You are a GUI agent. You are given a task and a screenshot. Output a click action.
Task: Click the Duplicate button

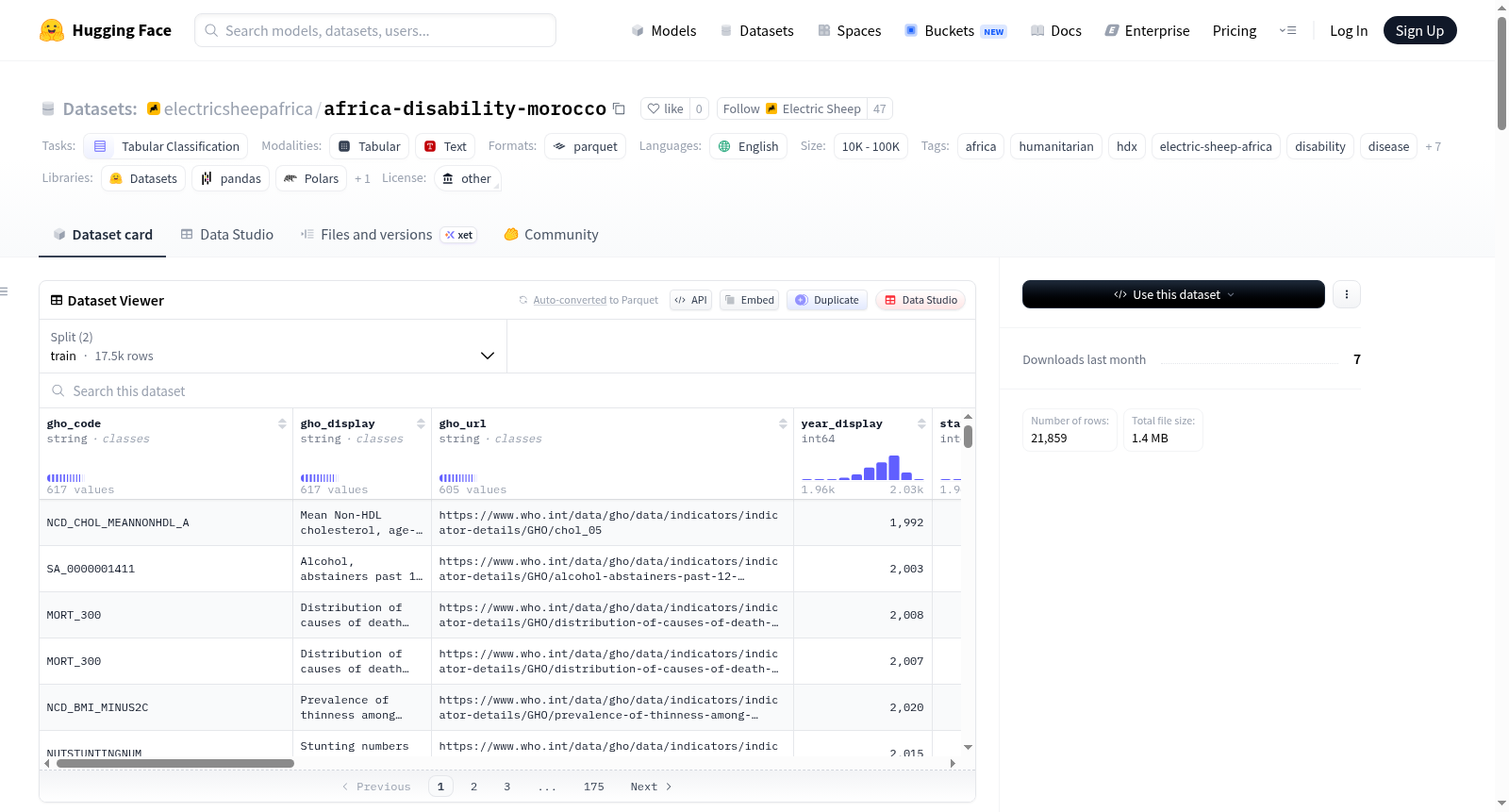pos(827,300)
